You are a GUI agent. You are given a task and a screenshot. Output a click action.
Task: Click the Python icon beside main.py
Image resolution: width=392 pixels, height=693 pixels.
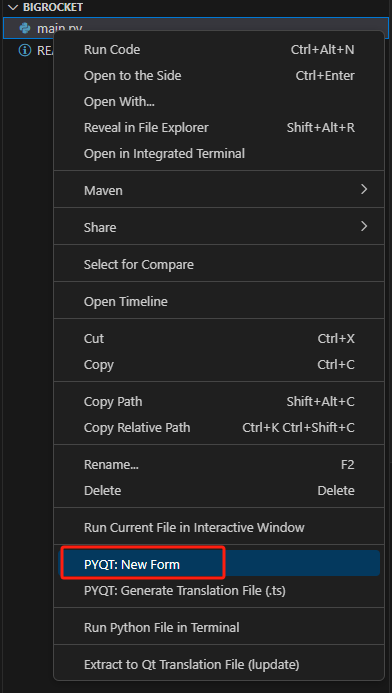click(x=25, y=28)
